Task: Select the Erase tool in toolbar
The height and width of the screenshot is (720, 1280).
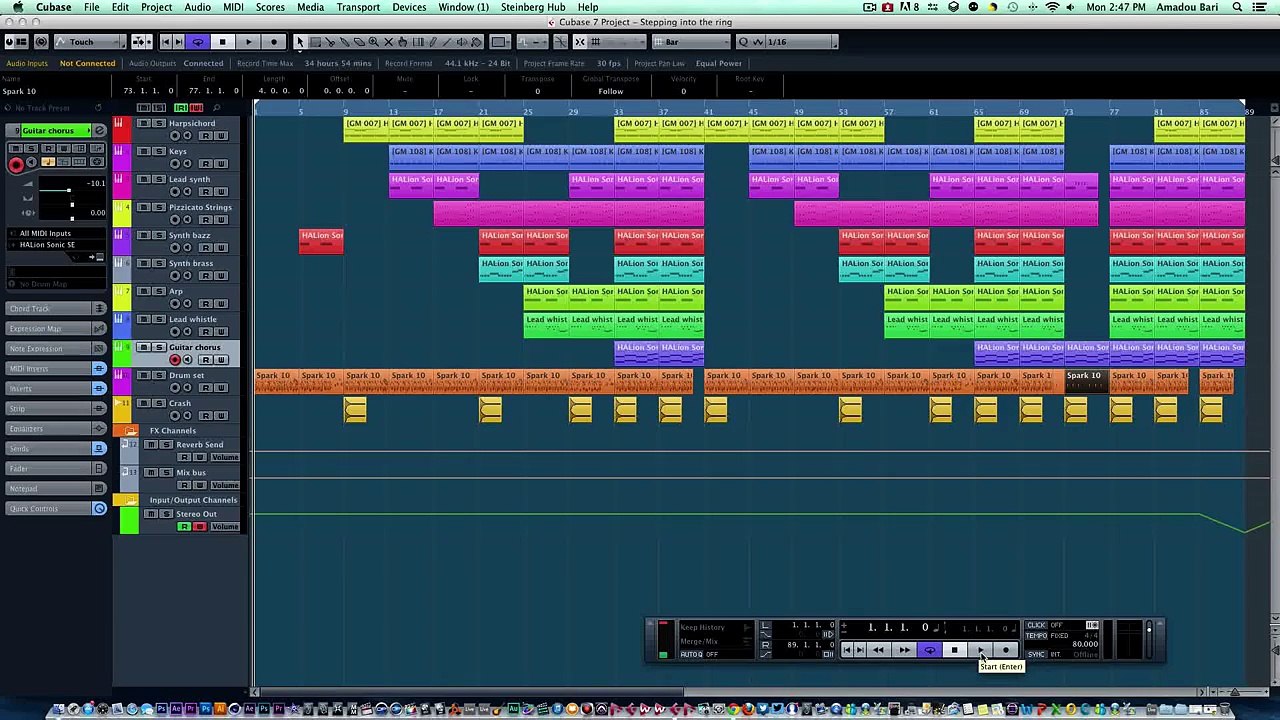Action: pyautogui.click(x=360, y=42)
